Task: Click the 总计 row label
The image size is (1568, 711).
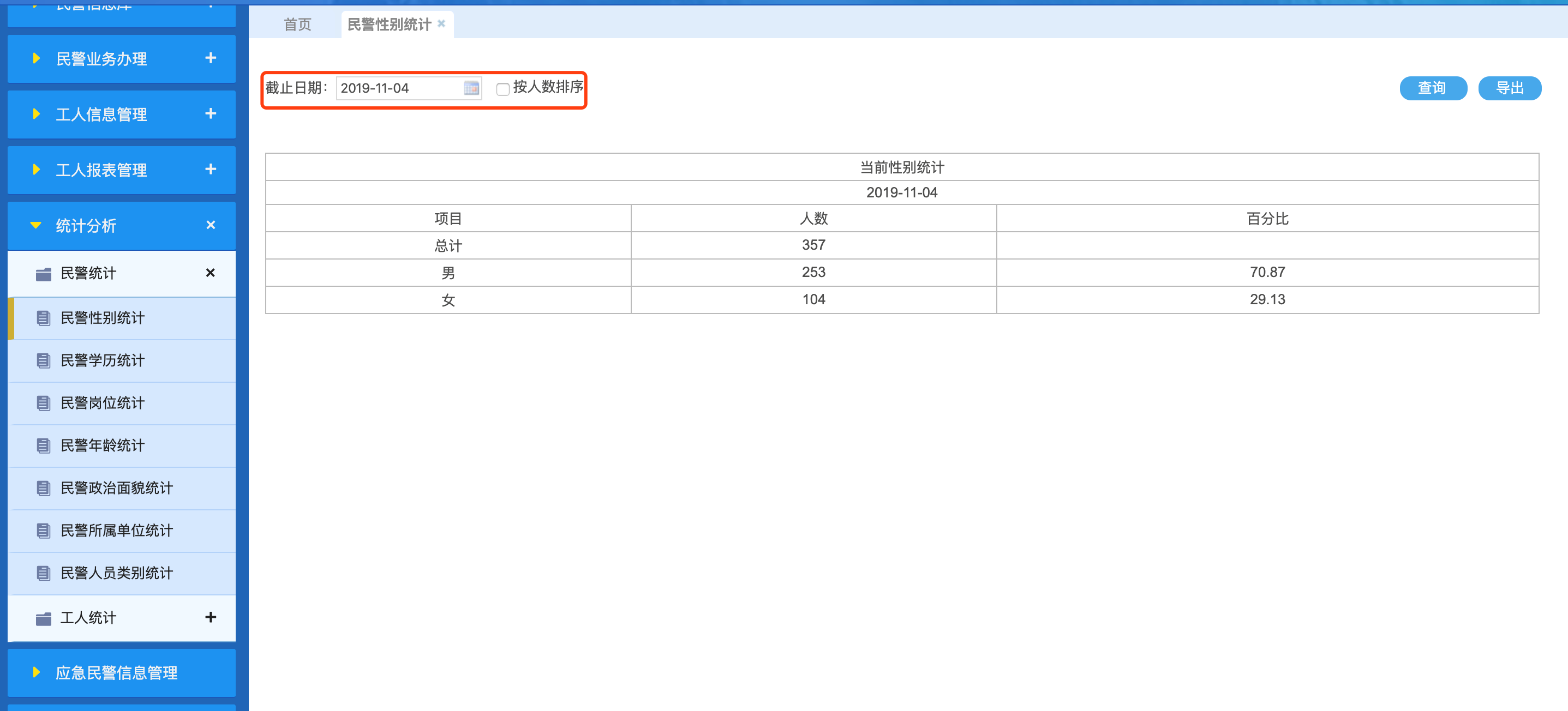Action: pos(448,246)
